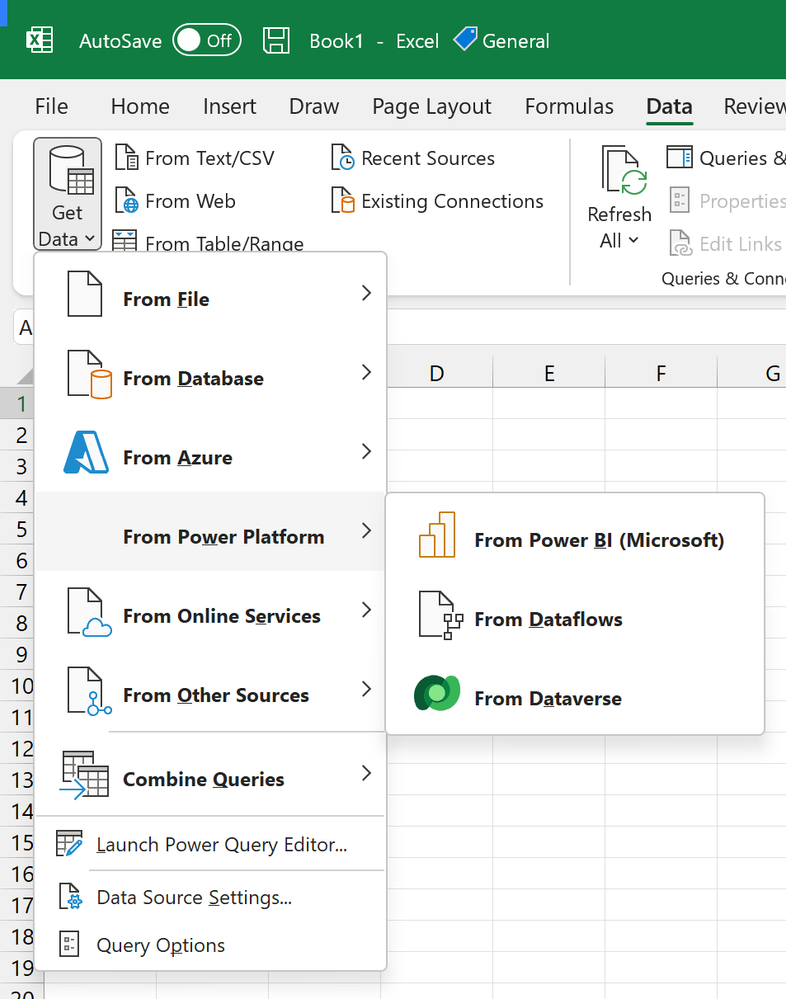Open the Refresh All dropdown arrow
The height and width of the screenshot is (999, 786).
tap(633, 240)
